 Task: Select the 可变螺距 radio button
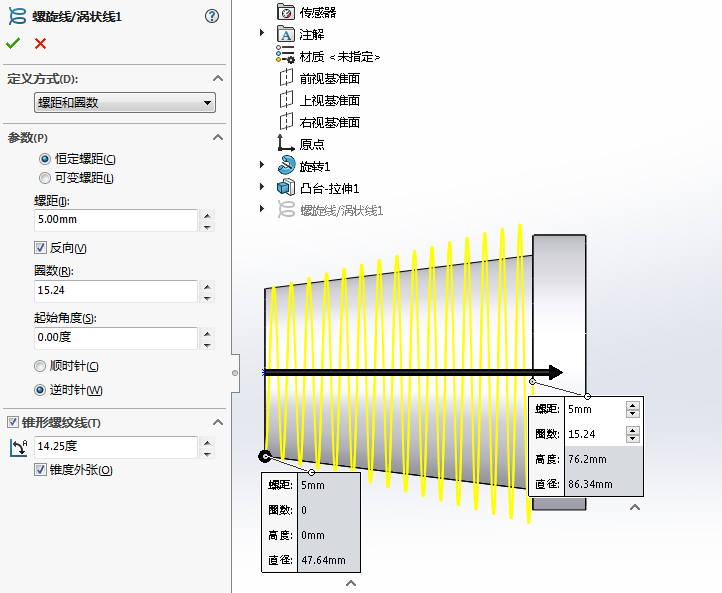click(44, 178)
